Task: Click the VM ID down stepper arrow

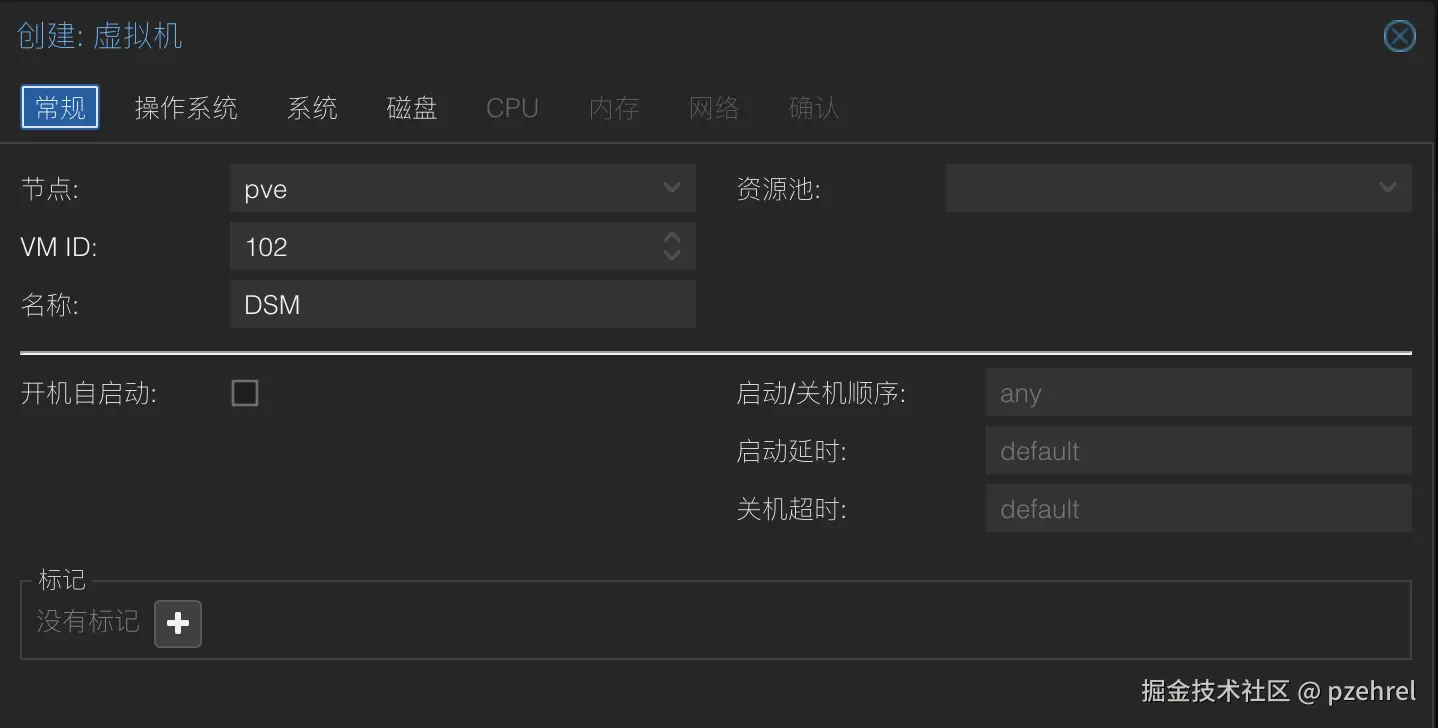Action: click(671, 254)
